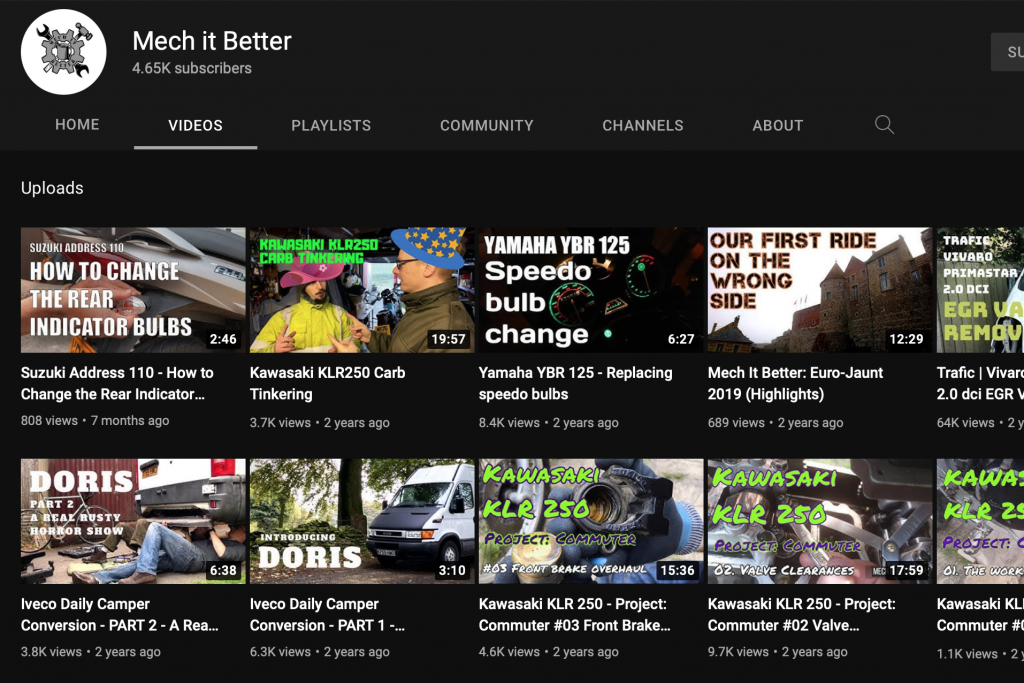Go to the About tab

pyautogui.click(x=777, y=126)
